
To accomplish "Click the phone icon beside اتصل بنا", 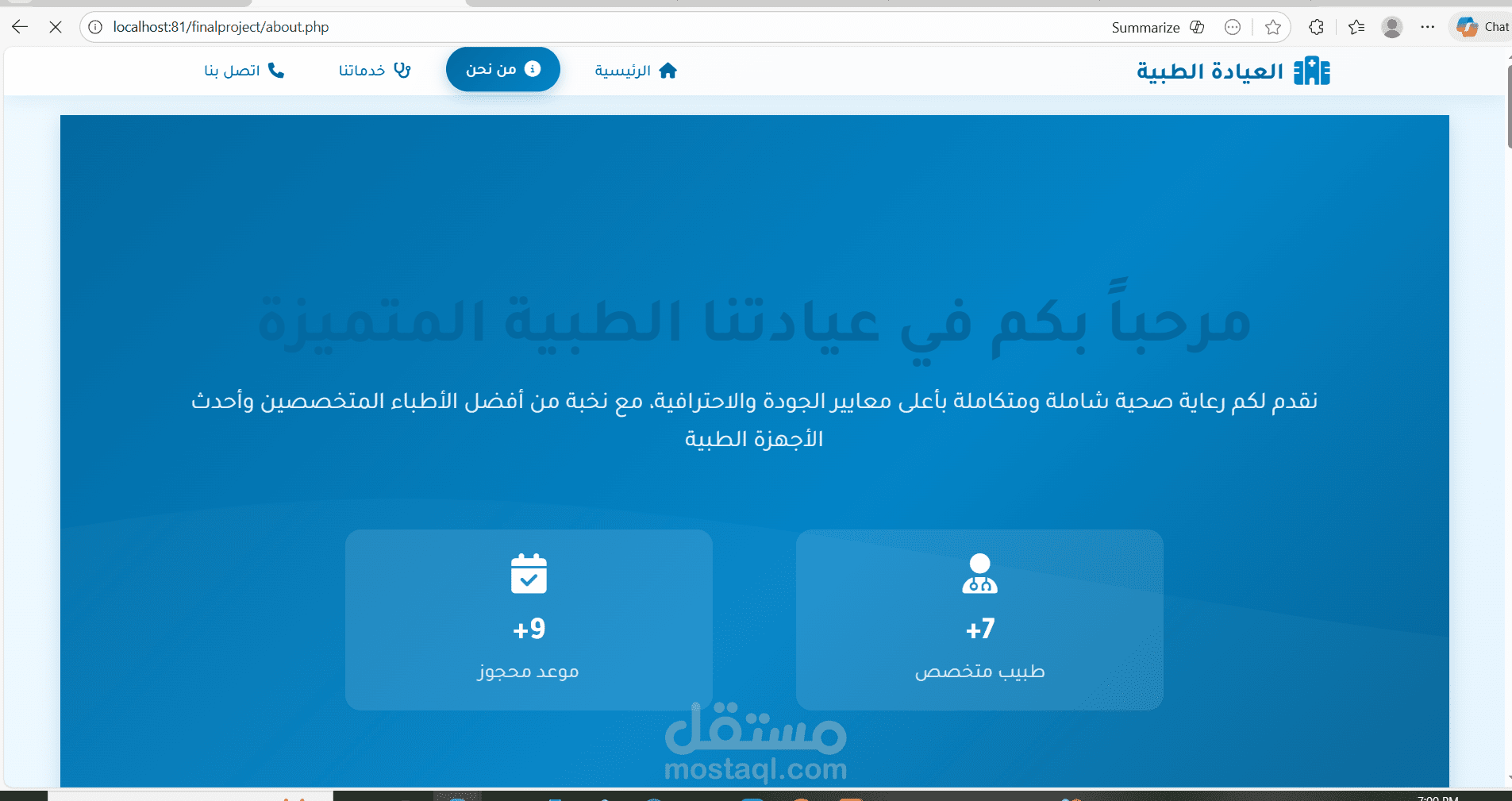I will pyautogui.click(x=276, y=71).
